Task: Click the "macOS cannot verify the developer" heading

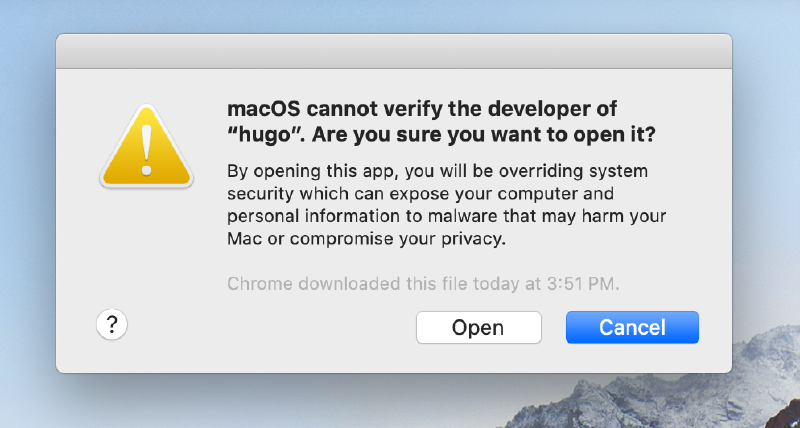Action: click(422, 108)
